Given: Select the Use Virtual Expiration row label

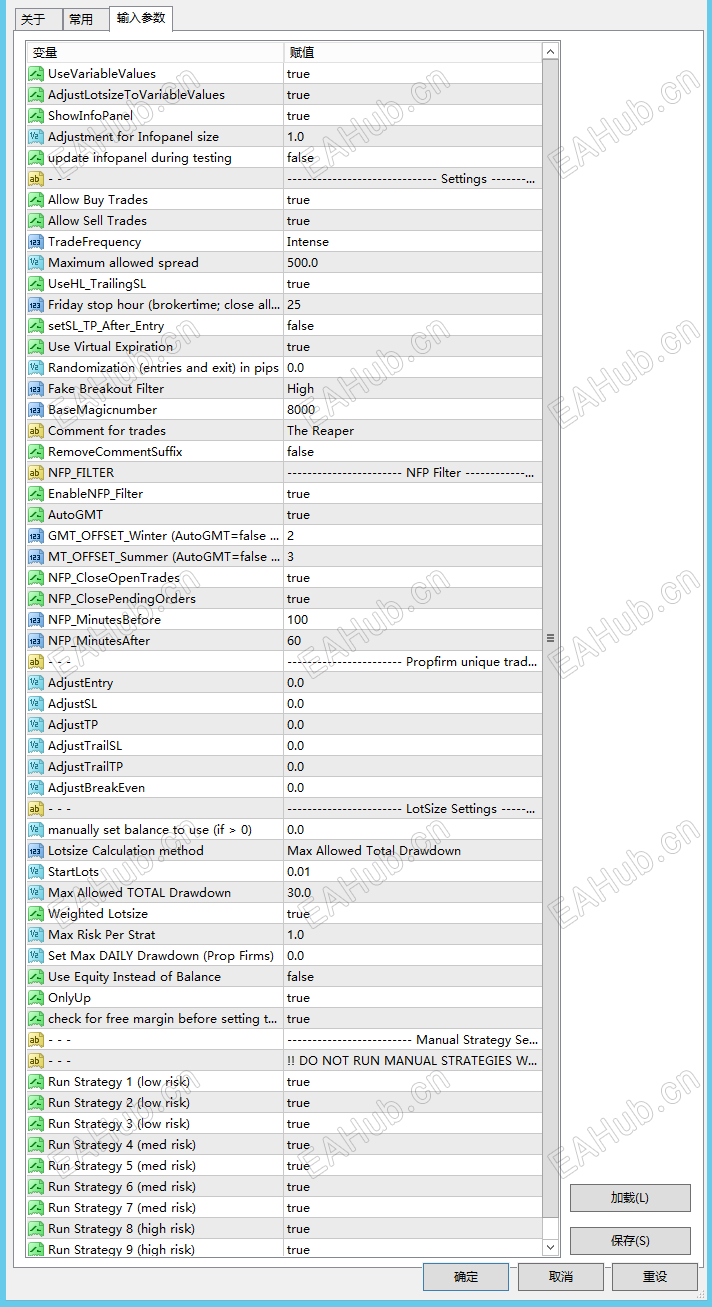Looking at the screenshot, I should pos(110,347).
